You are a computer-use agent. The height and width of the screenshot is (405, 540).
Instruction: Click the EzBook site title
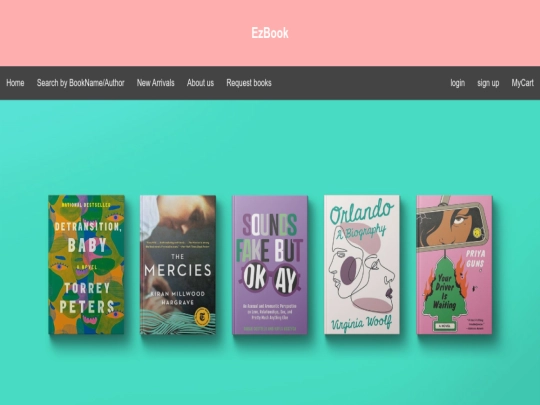270,33
